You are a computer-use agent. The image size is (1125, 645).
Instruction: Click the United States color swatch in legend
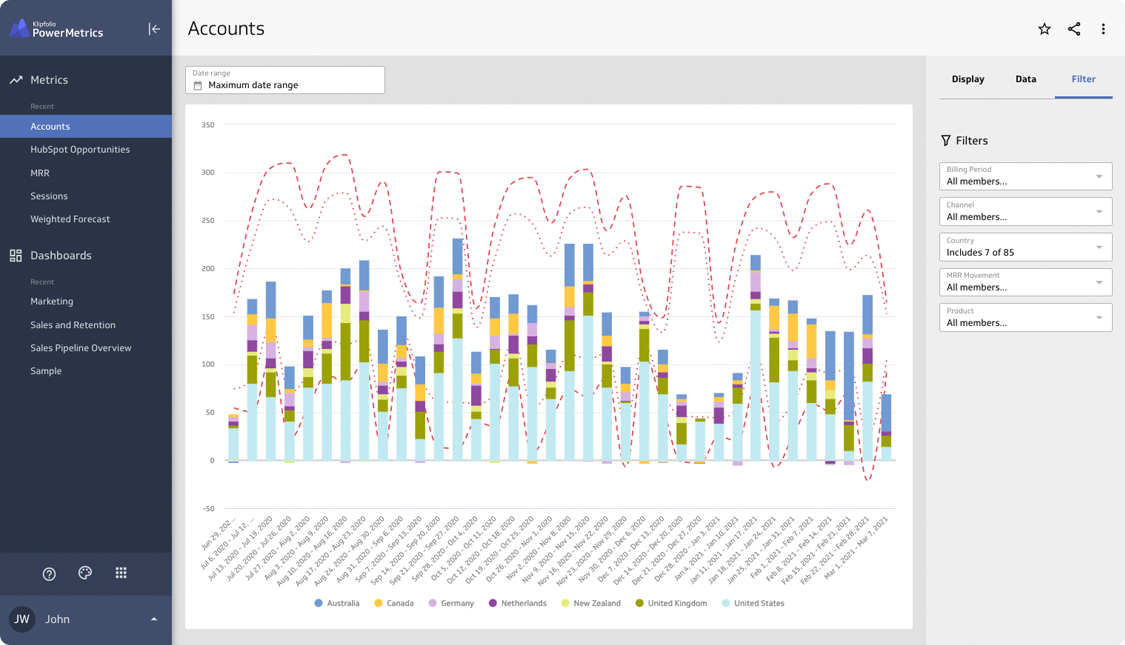point(725,603)
